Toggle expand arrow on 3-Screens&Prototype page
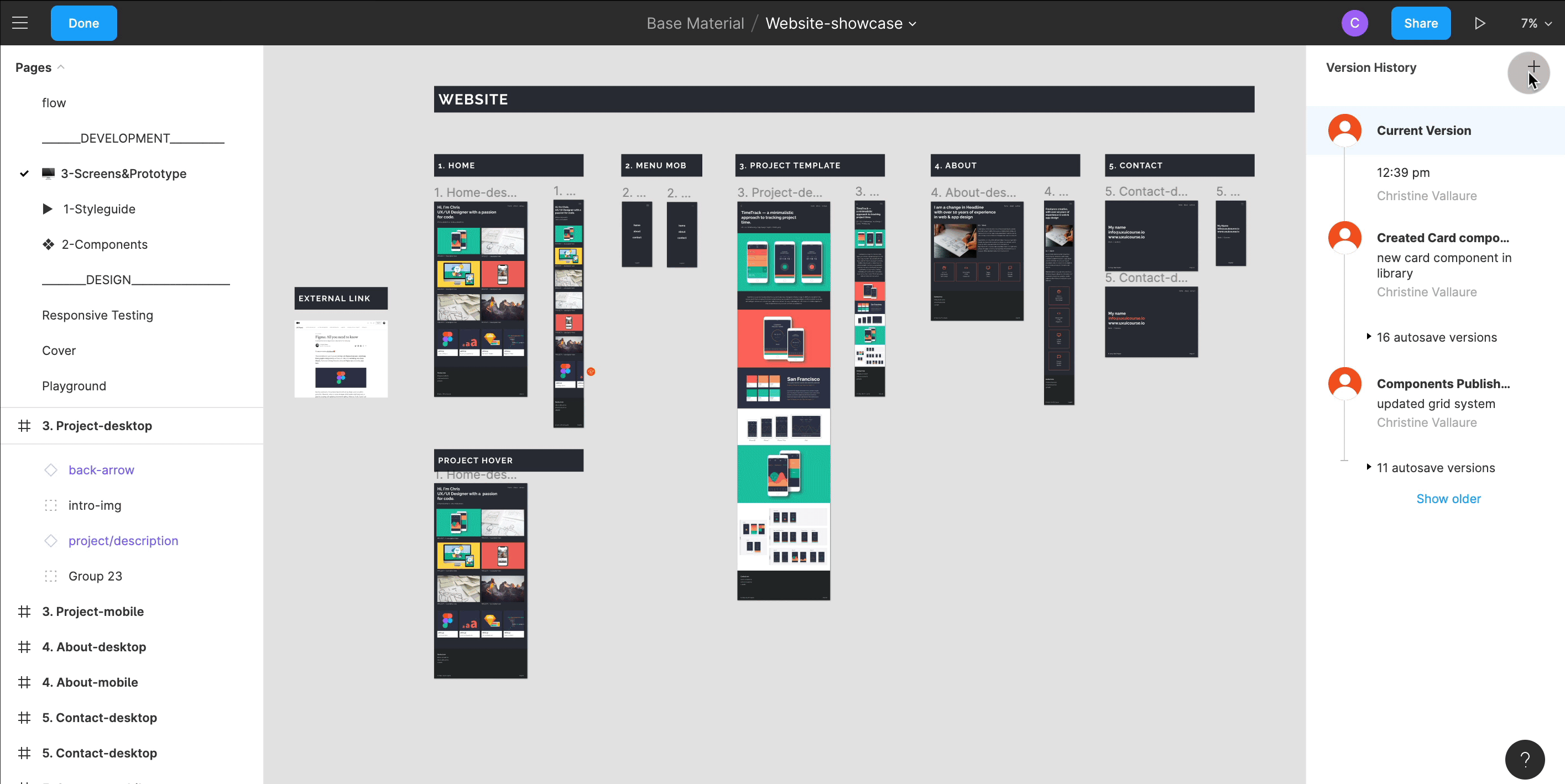This screenshot has height=784, width=1565. pyautogui.click(x=23, y=173)
